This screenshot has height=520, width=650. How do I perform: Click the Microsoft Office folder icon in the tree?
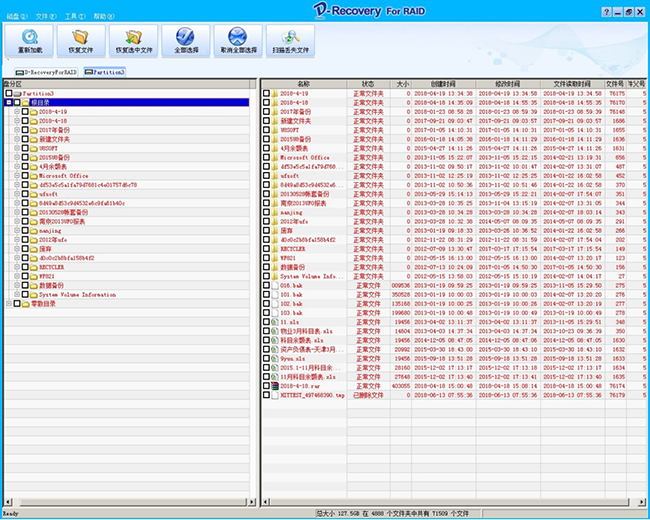coord(34,176)
